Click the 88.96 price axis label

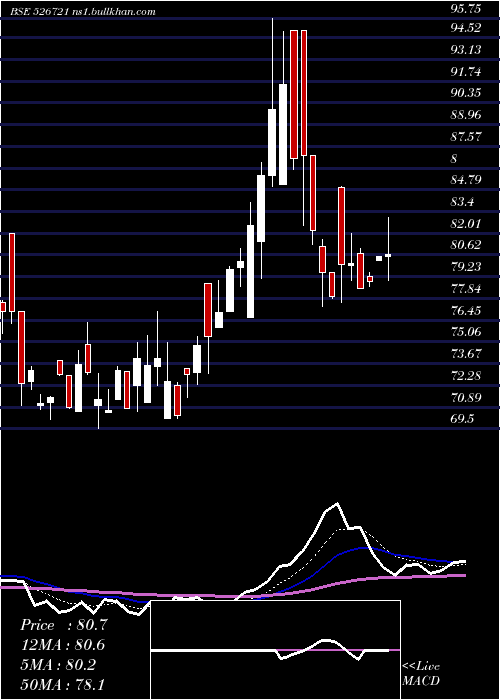466,115
